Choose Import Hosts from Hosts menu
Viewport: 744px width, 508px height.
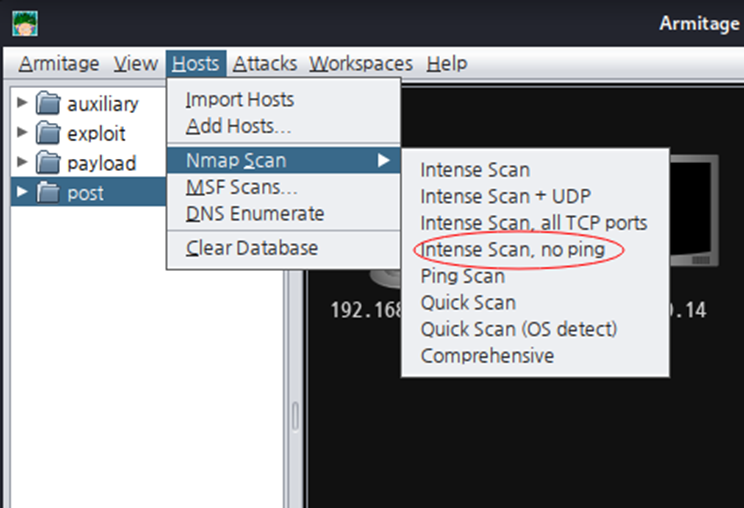[x=284, y=100]
